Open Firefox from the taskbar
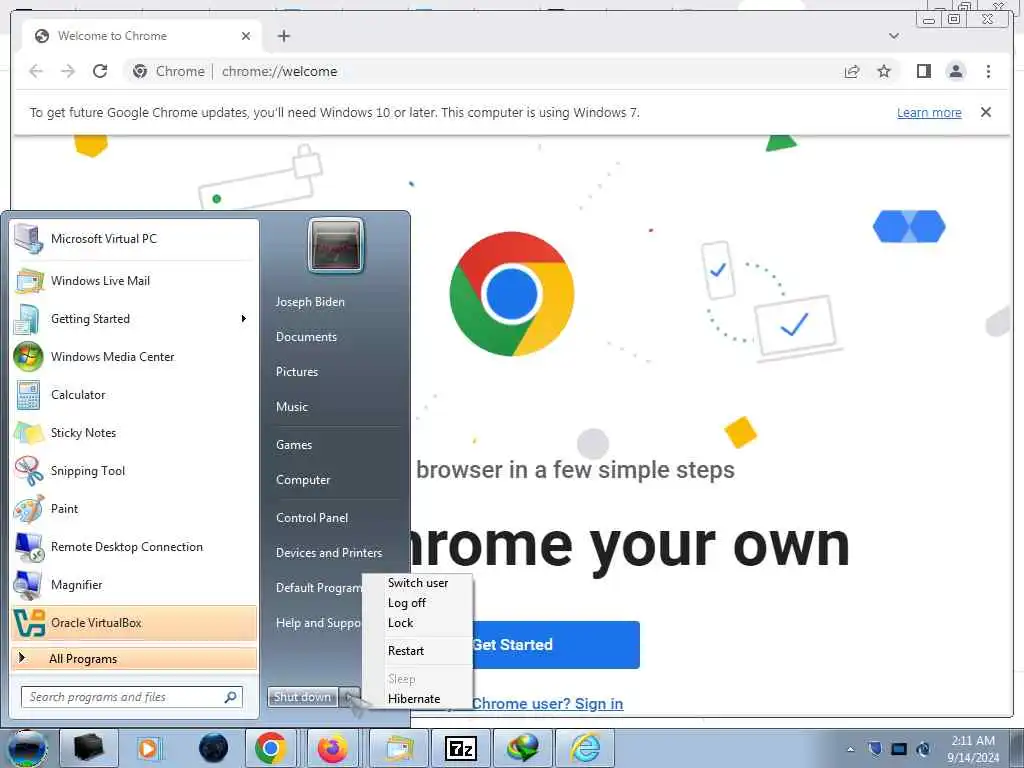 (x=333, y=748)
